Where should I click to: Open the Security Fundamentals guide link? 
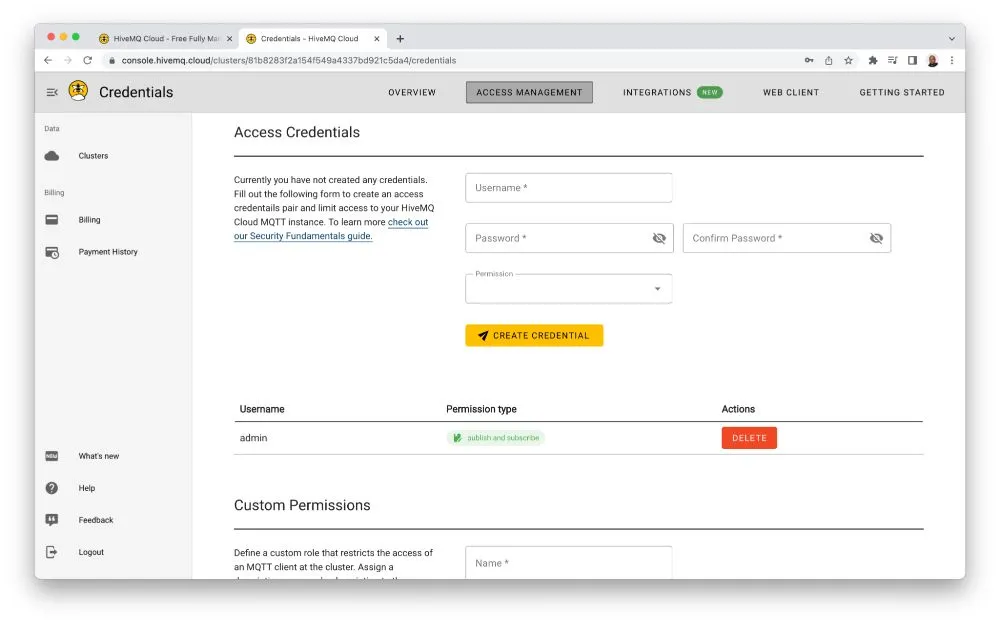pos(332,229)
